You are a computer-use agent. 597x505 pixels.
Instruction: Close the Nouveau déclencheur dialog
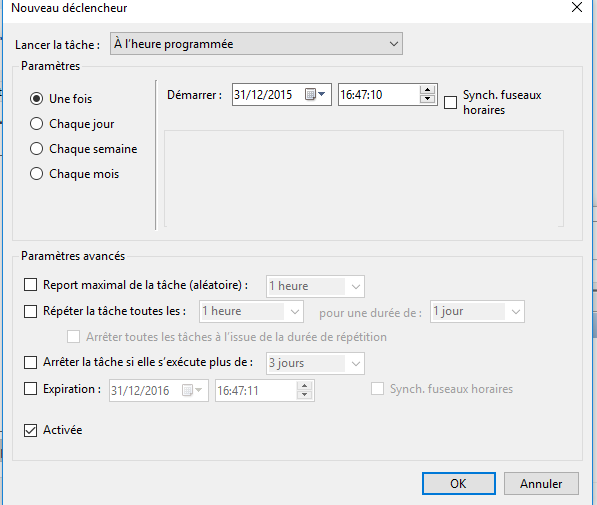coord(577,7)
